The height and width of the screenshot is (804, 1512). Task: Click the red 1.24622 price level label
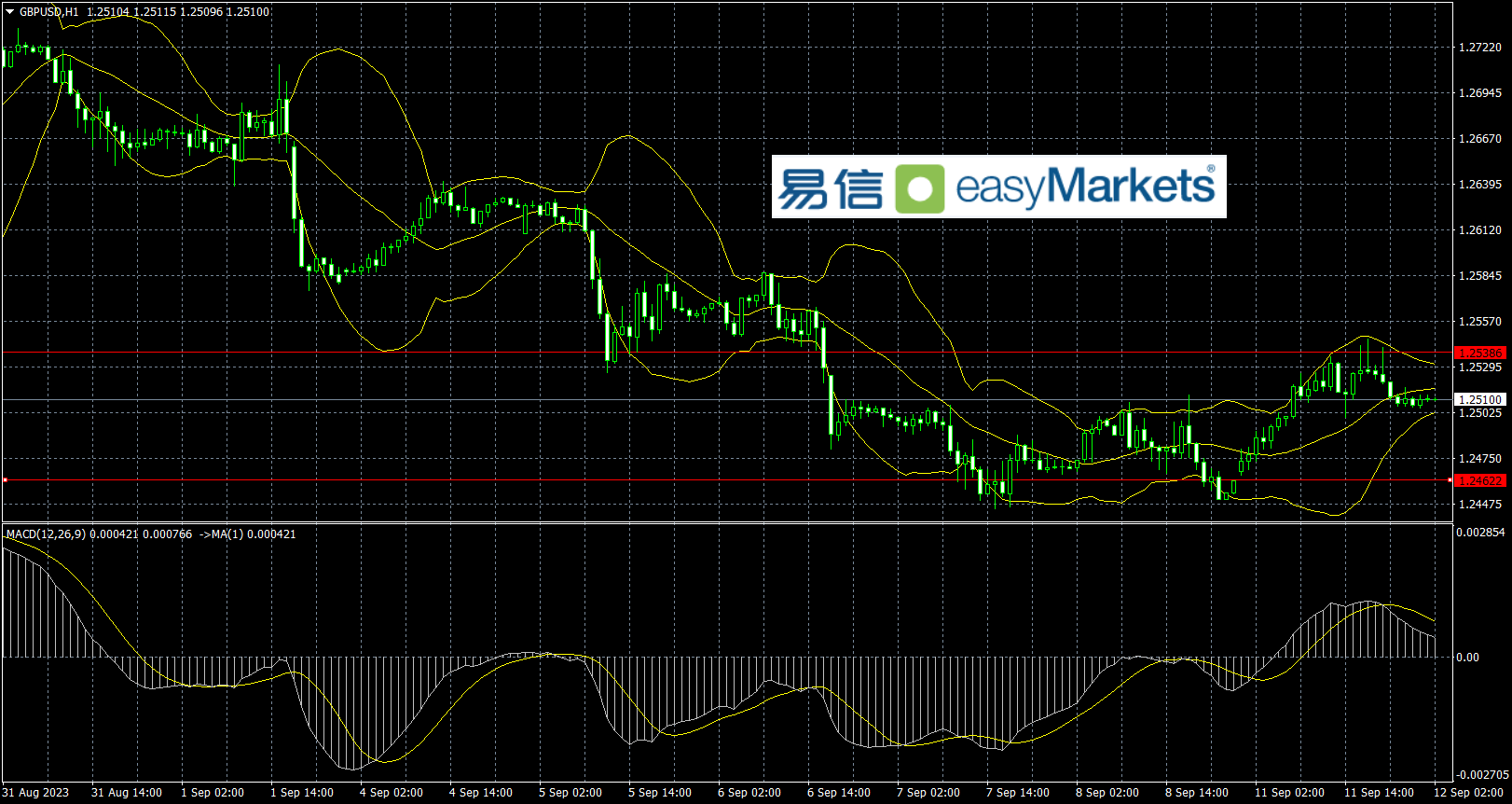tap(1480, 480)
